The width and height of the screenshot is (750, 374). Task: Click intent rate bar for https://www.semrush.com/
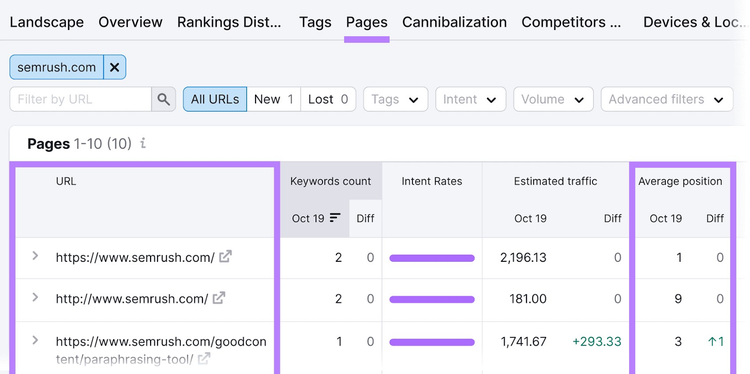(432, 258)
